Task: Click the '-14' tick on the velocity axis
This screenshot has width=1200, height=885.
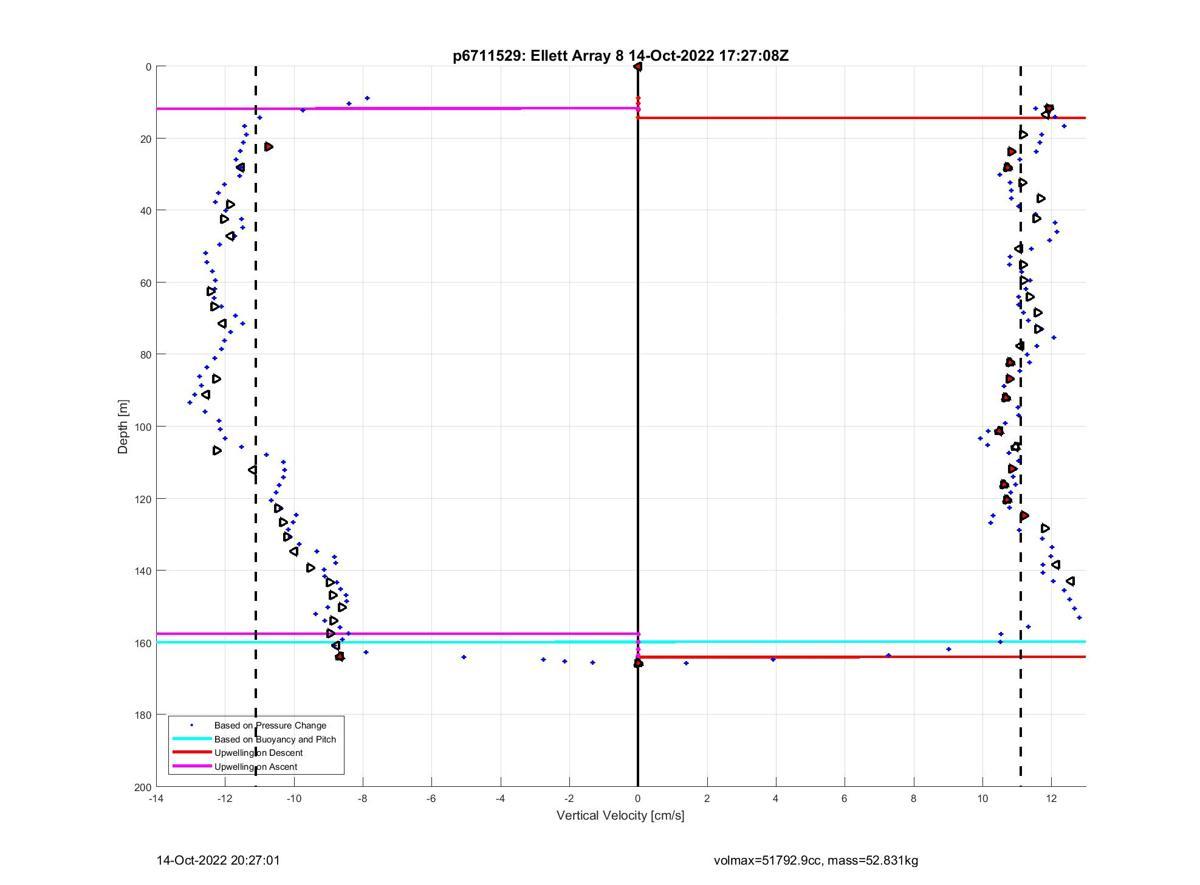Action: [x=156, y=798]
